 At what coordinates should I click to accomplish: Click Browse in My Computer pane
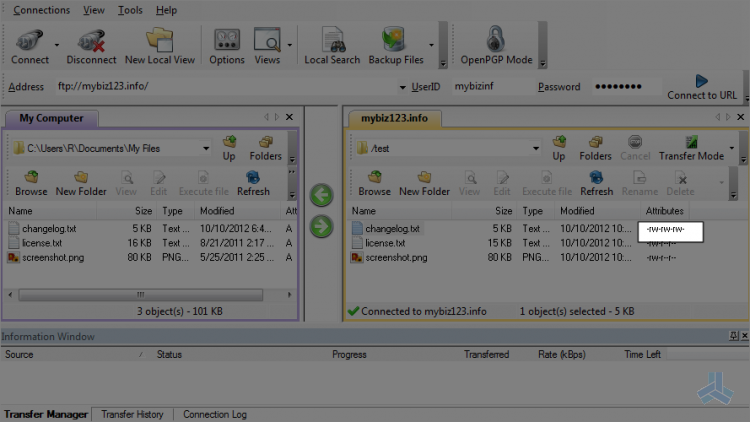[x=31, y=184]
